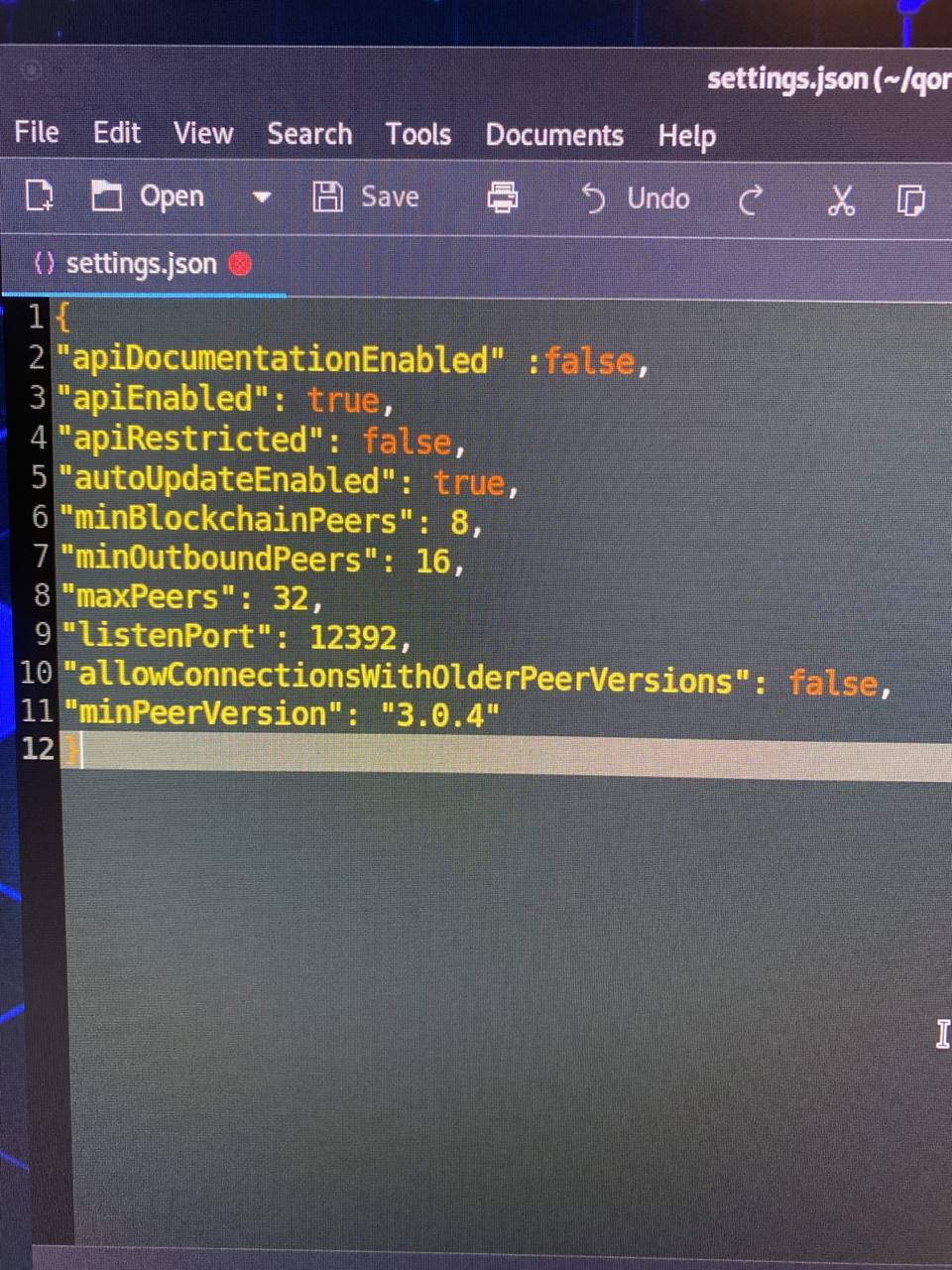Viewport: 952px width, 1270px height.
Task: Open the recent files dropdown arrow
Action: click(x=261, y=197)
